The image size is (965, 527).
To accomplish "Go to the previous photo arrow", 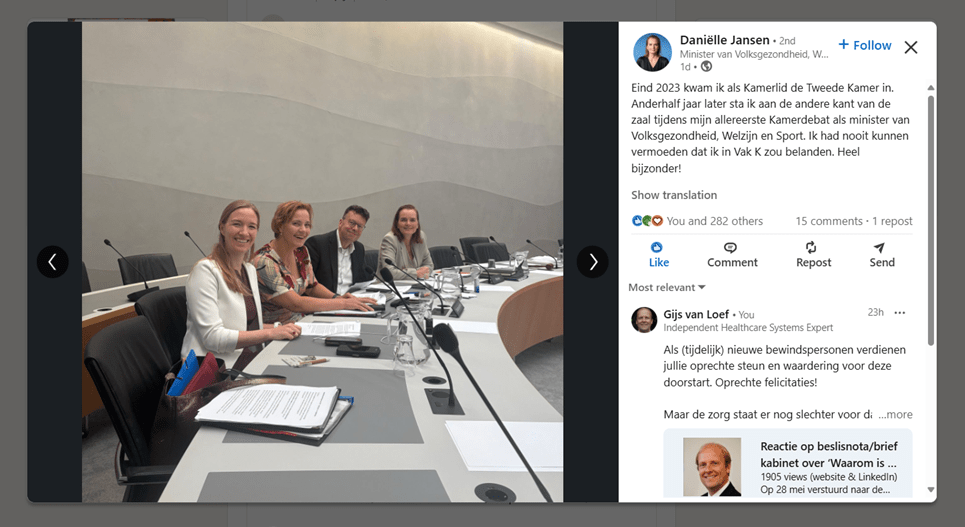I will pos(53,262).
